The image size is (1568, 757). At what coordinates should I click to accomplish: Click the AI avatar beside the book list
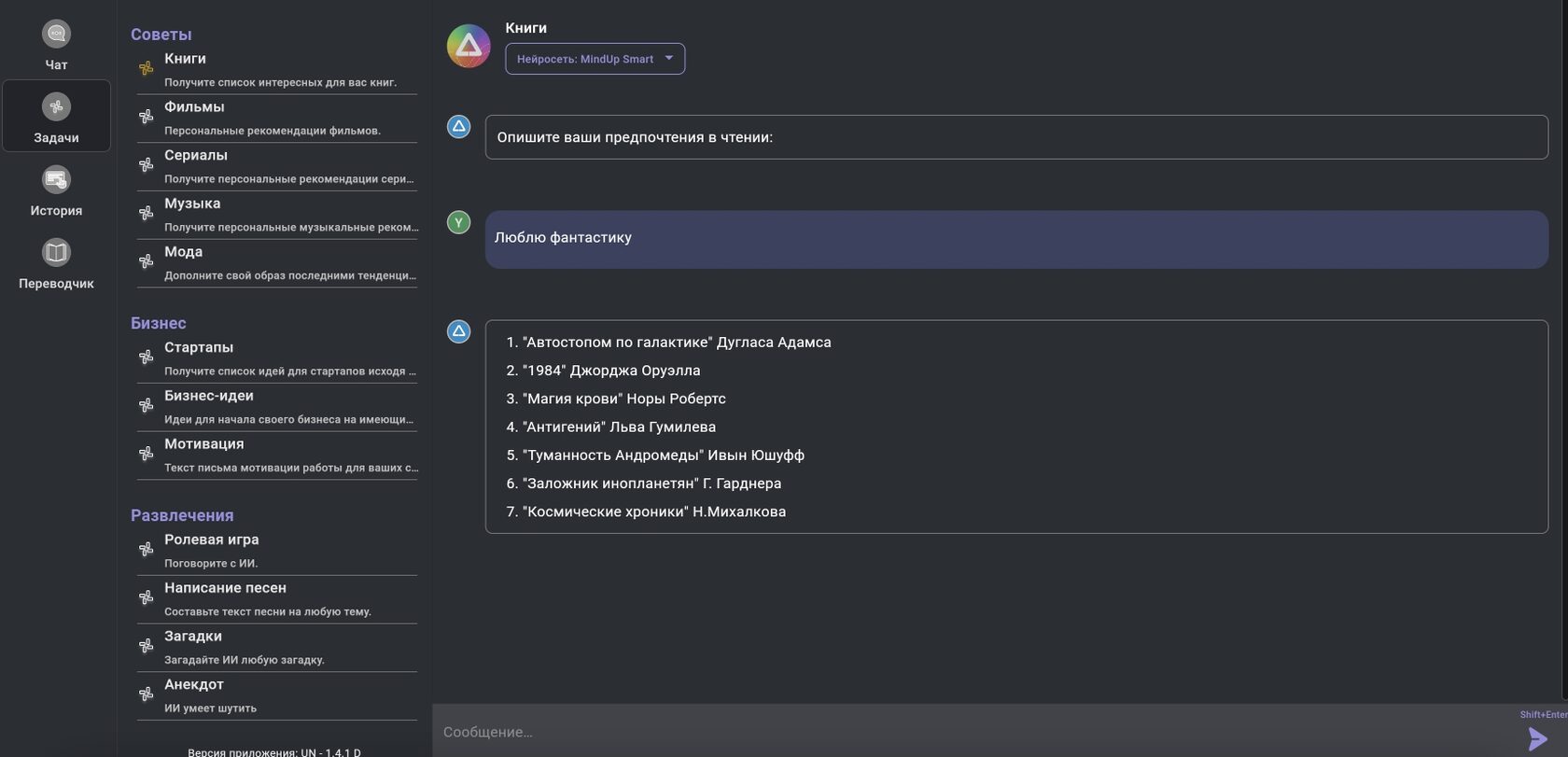[x=458, y=331]
